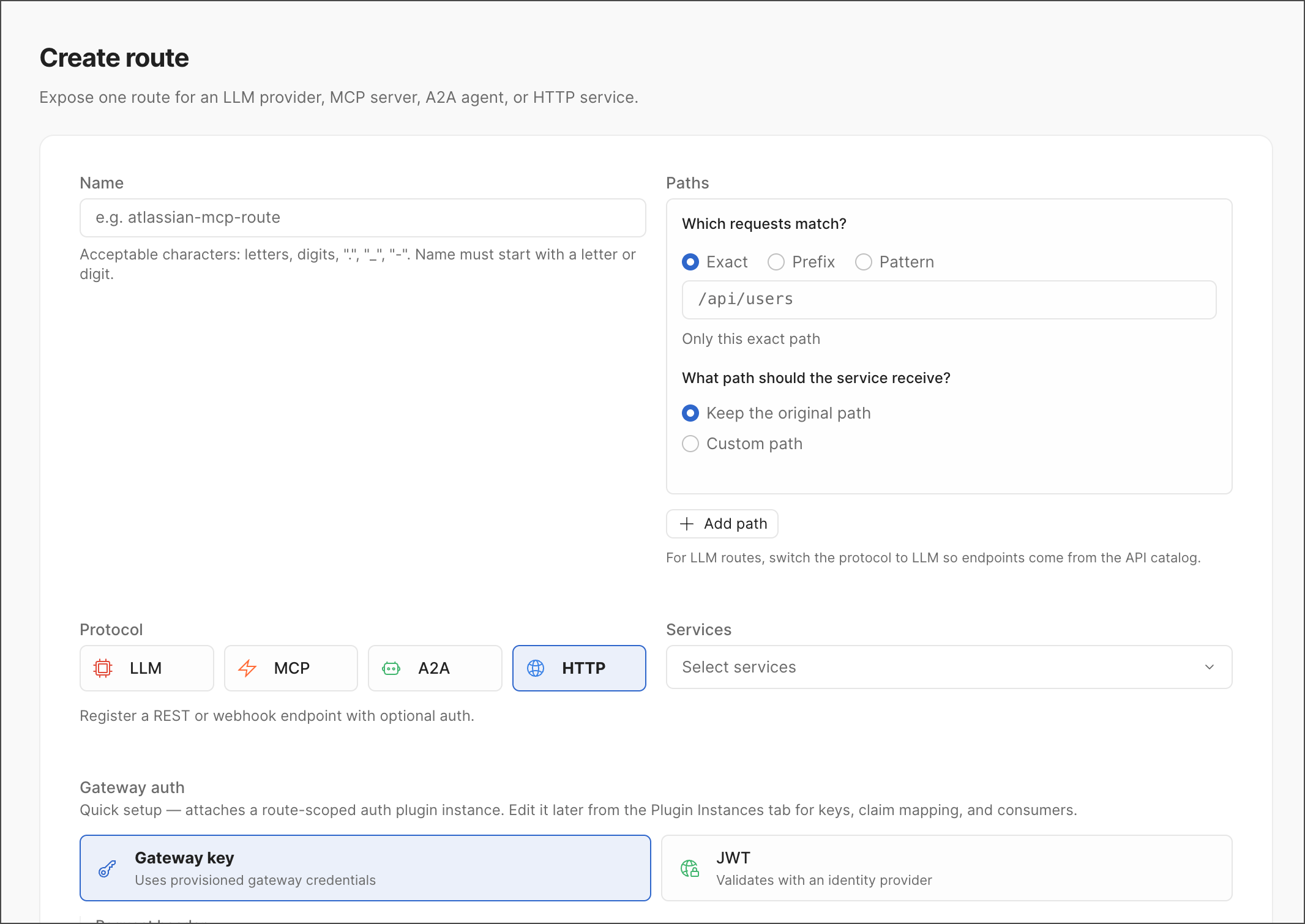Viewport: 1305px width, 924px height.
Task: Select the Exact match radio button
Action: tap(690, 262)
